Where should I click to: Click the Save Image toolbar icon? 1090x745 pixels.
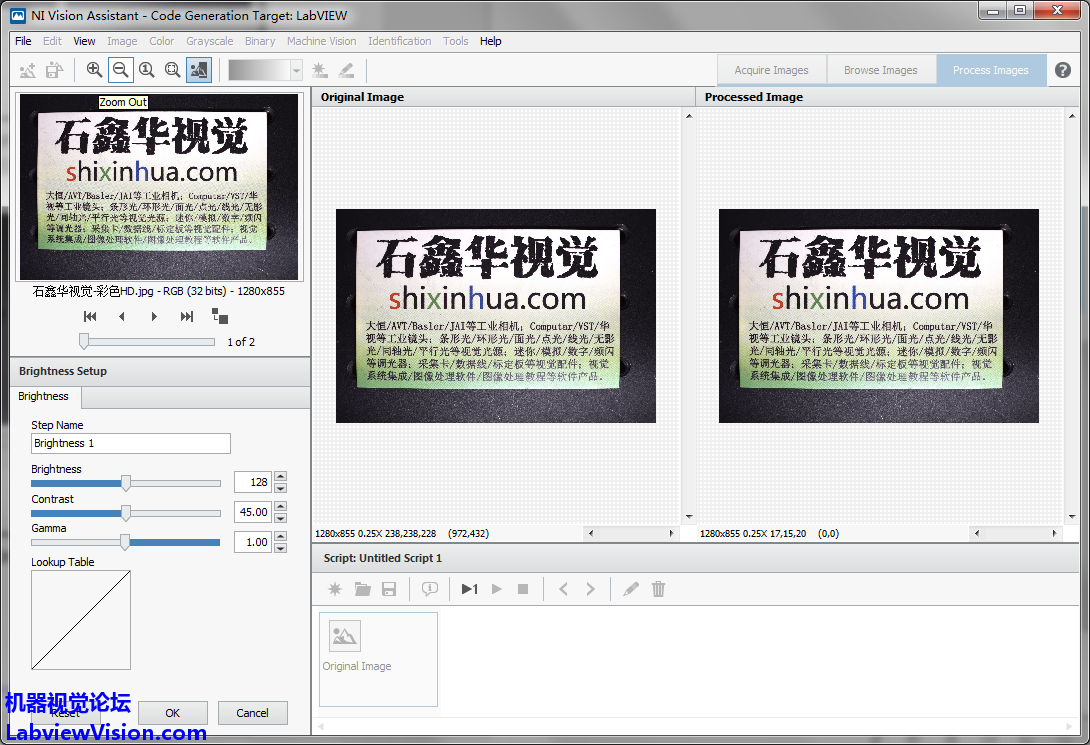coord(54,70)
